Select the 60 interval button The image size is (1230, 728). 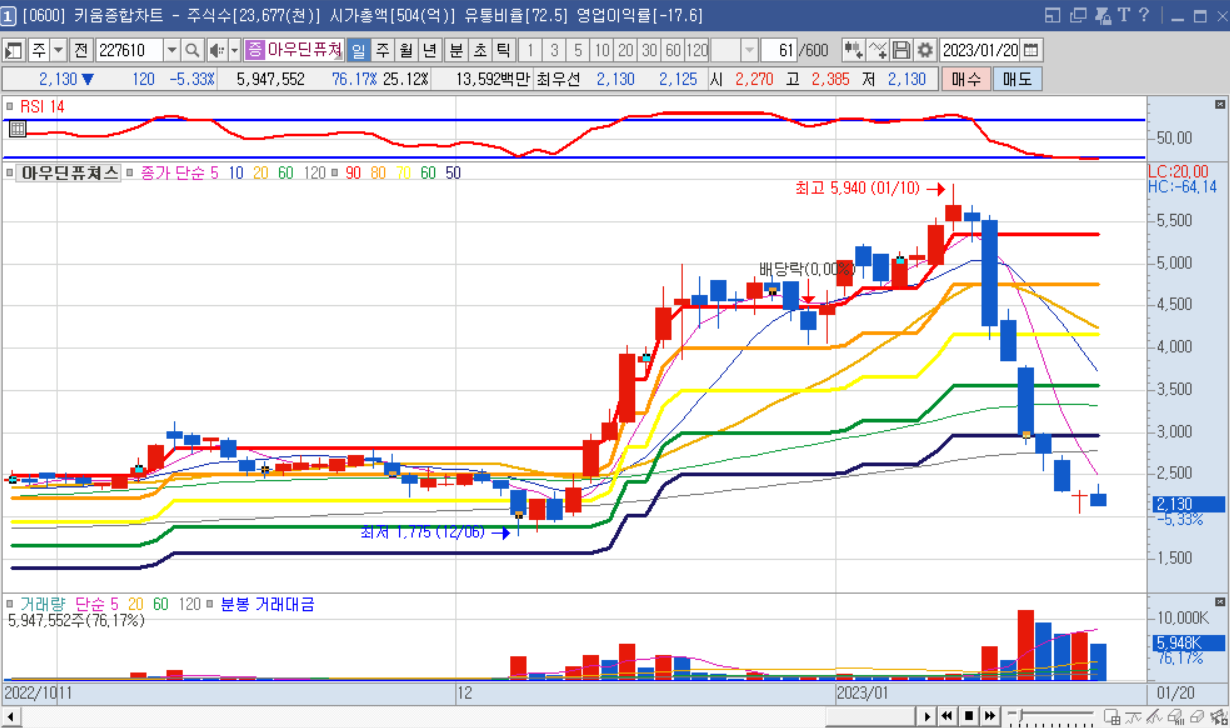coord(673,50)
